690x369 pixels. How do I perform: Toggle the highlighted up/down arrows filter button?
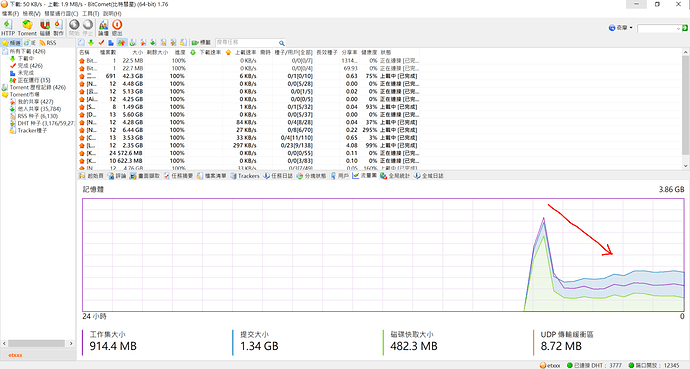coord(122,43)
